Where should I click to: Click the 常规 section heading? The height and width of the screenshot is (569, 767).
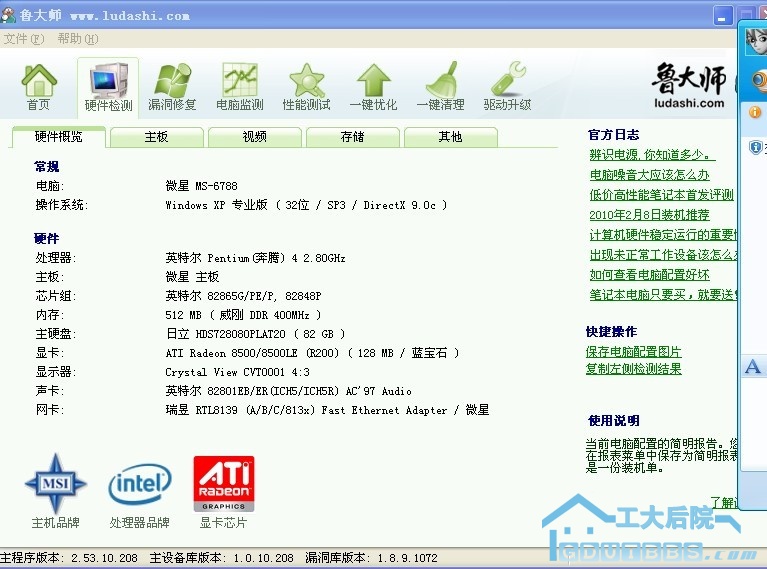pos(46,167)
